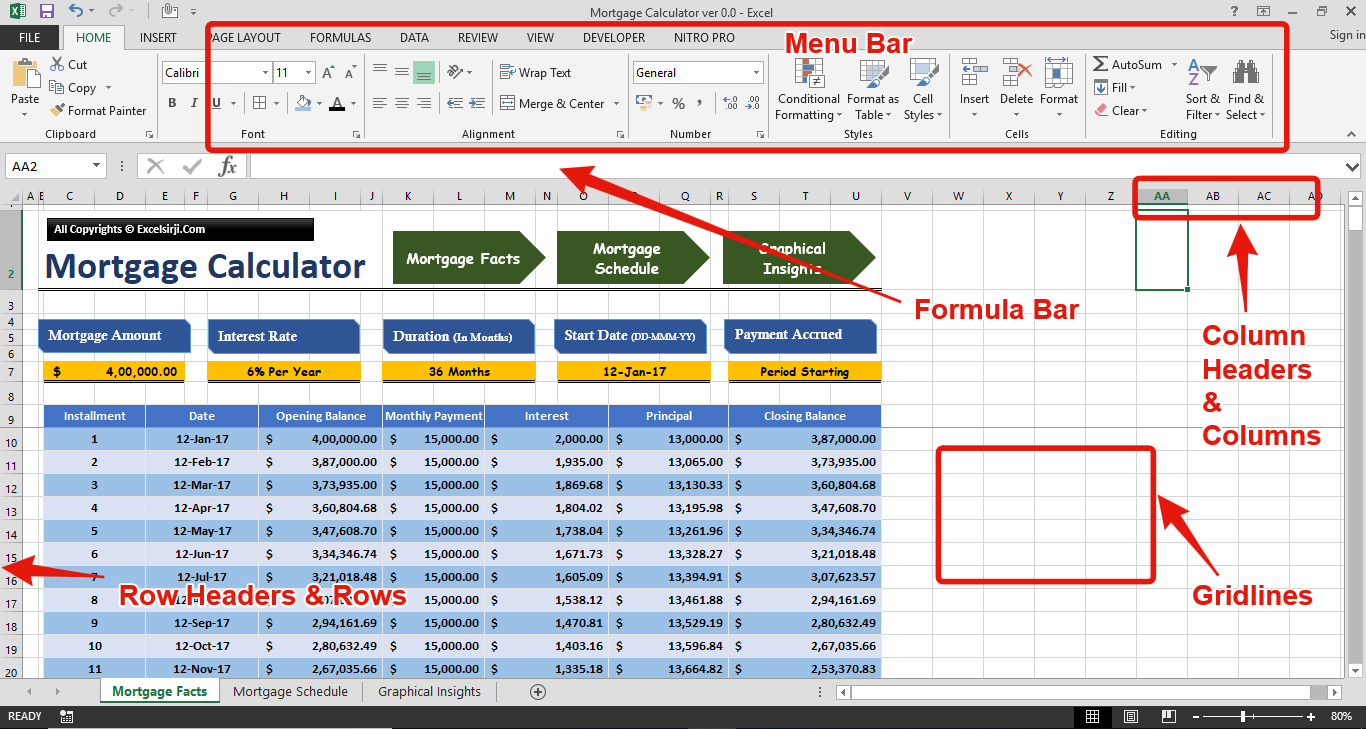Switch to the FORMULAS tab
Viewport: 1366px width, 729px height.
pyautogui.click(x=340, y=37)
